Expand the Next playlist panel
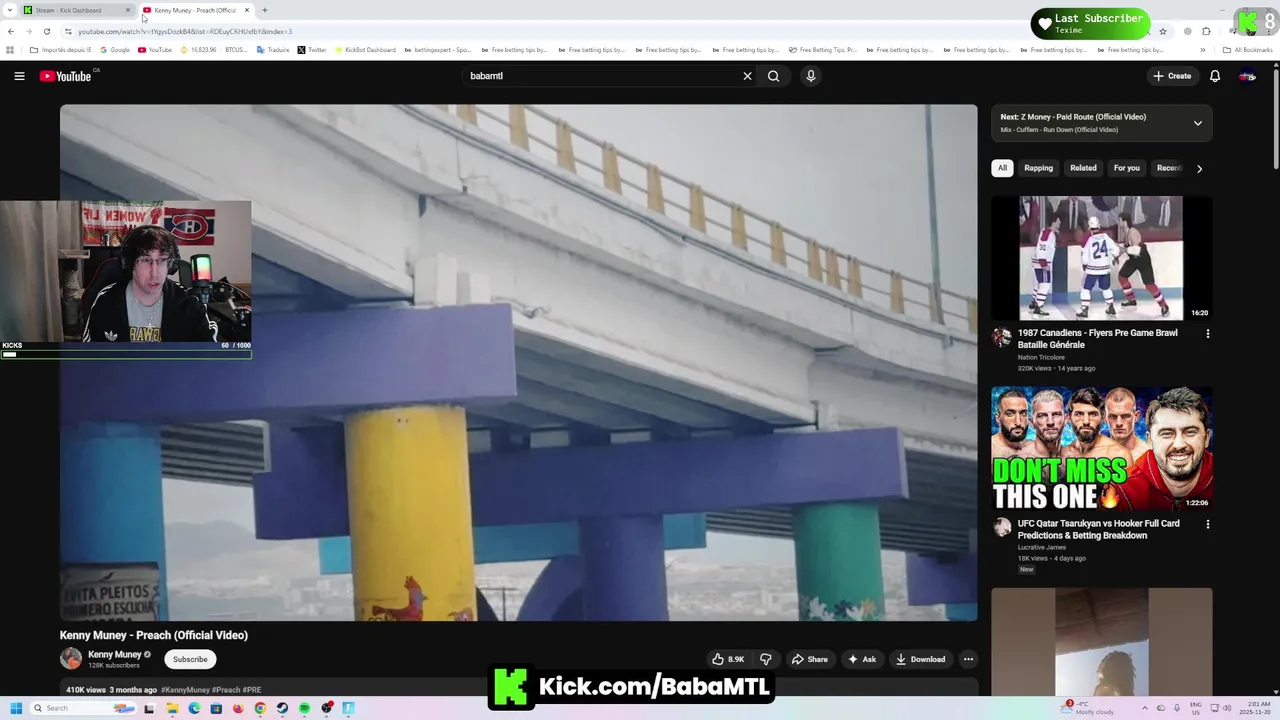This screenshot has width=1280, height=720. pos(1197,123)
